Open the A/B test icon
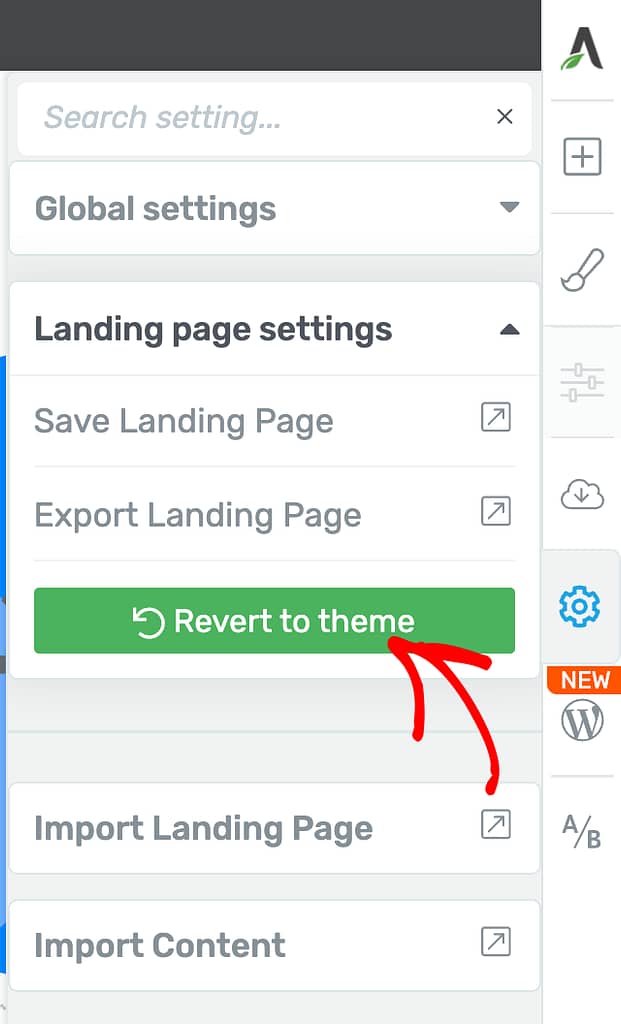 582,832
